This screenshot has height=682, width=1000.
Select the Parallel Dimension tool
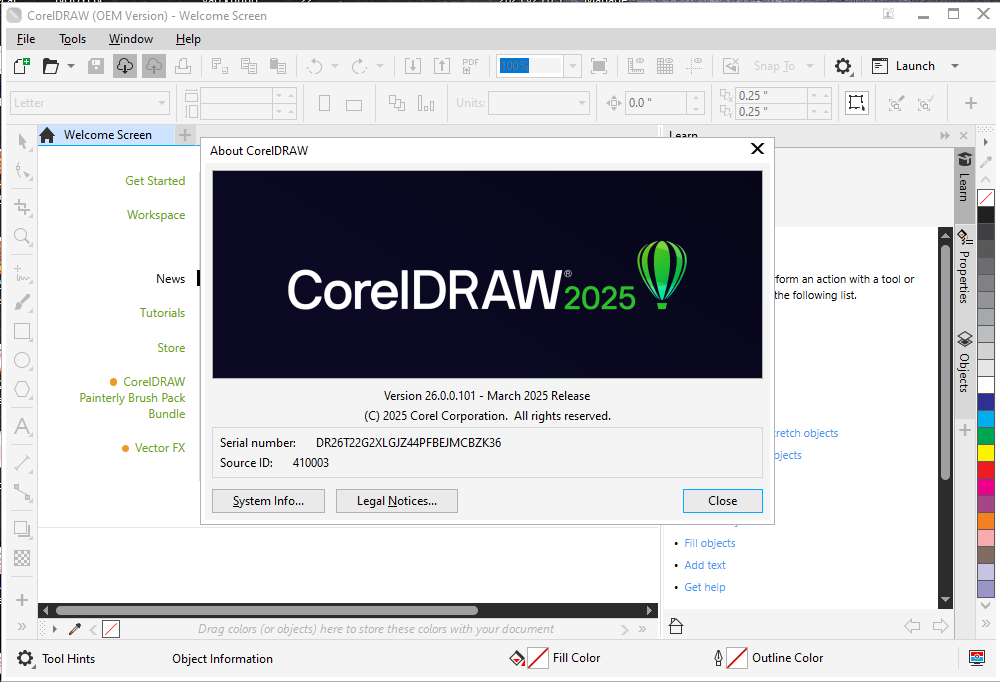point(22,463)
